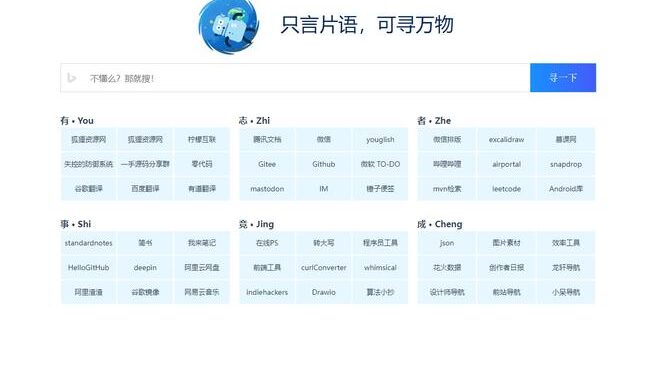Image resolution: width=661 pixels, height=380 pixels.
Task: Click the 竟 • Jing section heading
Action: pos(256,224)
